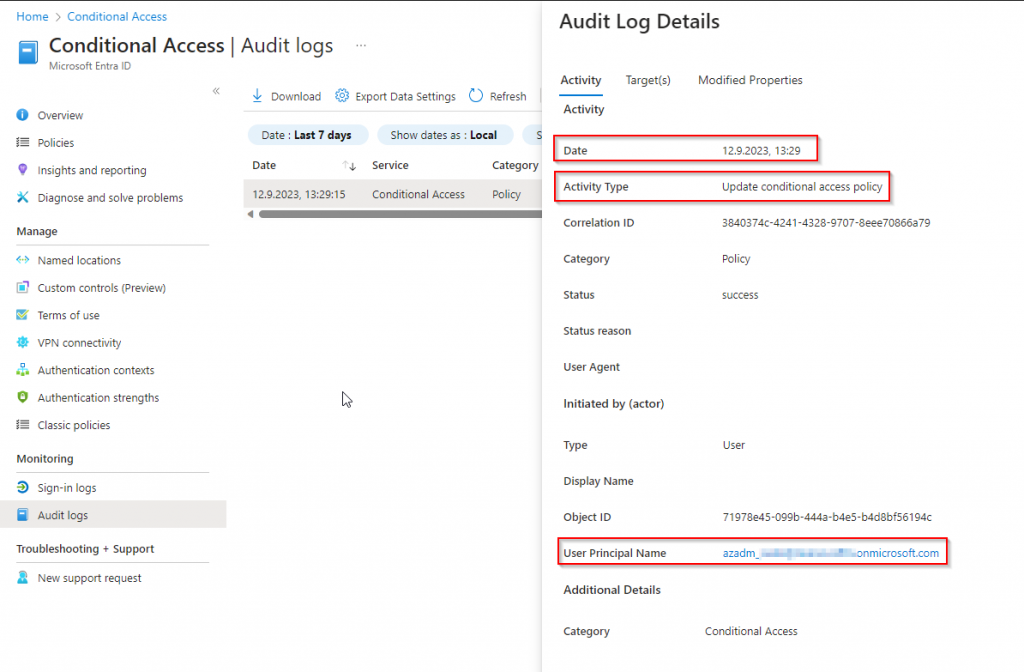
Task: Change the Date: Last 7 days filter
Action: coord(307,135)
